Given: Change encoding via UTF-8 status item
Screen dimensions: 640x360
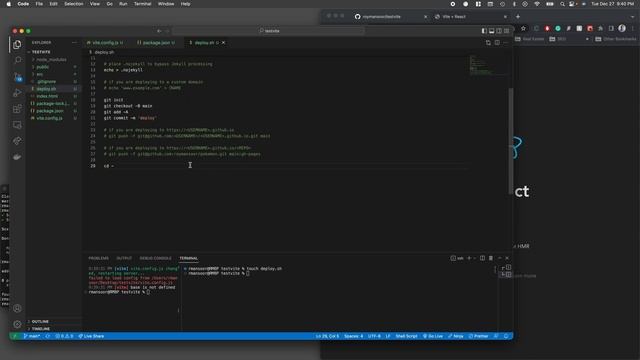Looking at the screenshot, I should (x=374, y=336).
